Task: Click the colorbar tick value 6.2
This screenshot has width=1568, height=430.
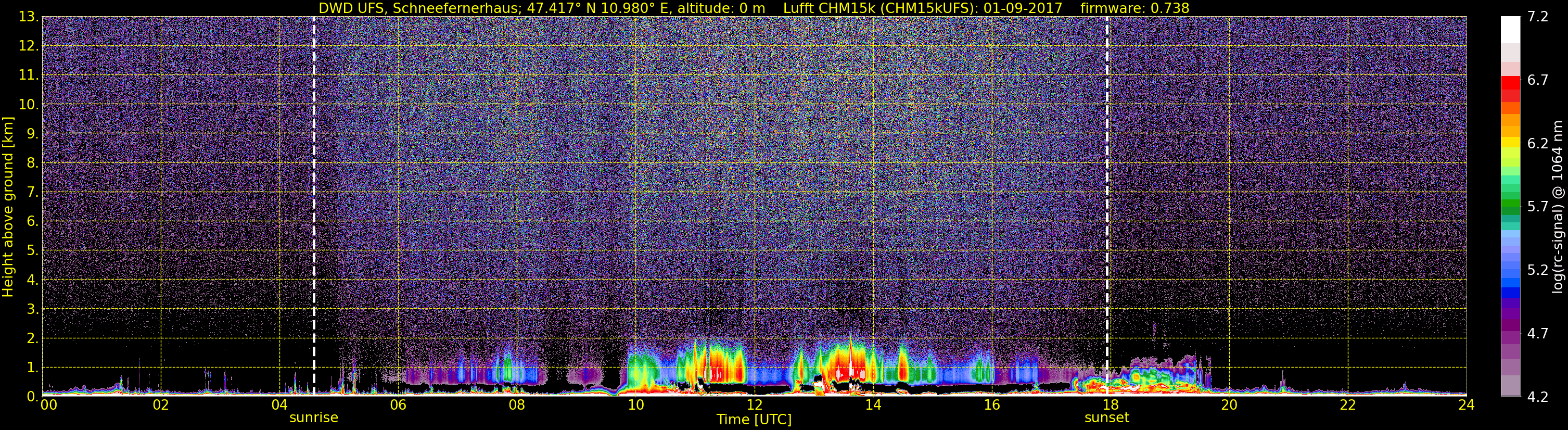Action: click(x=1538, y=144)
